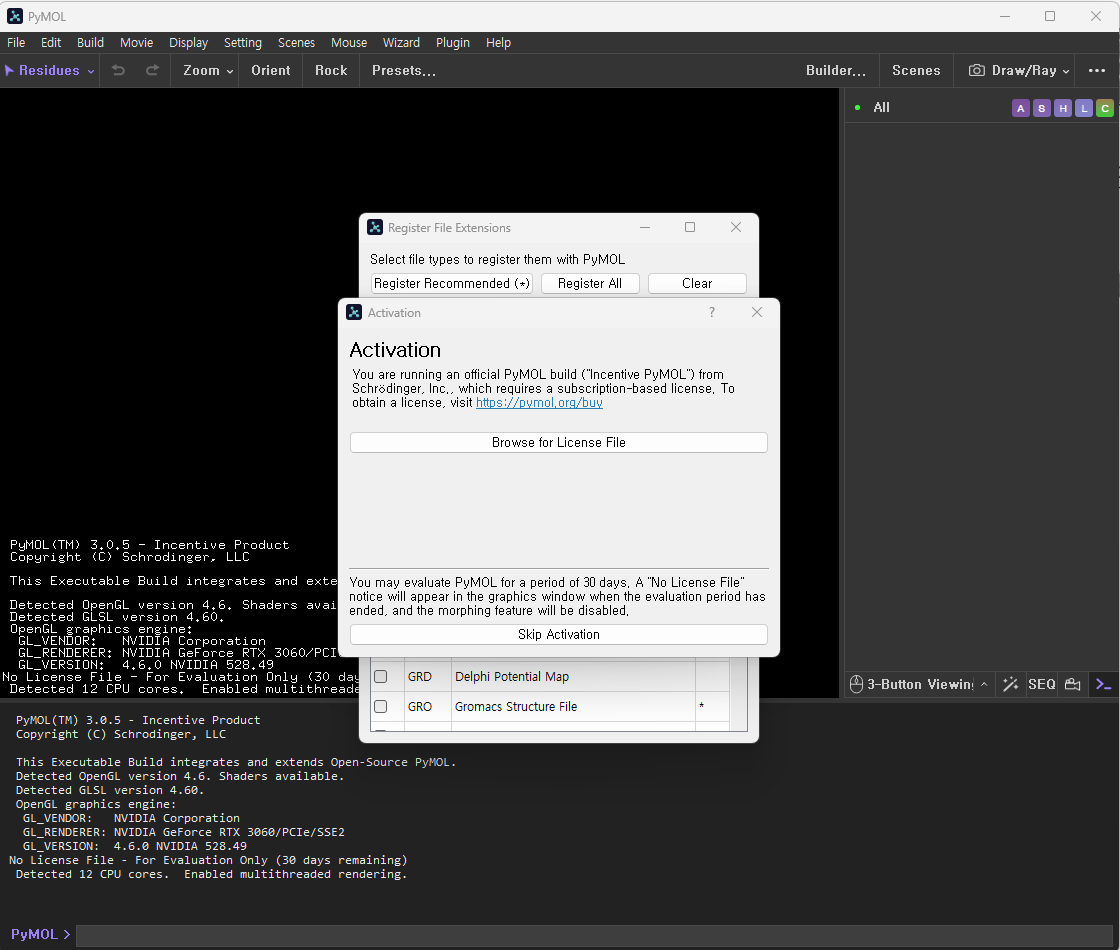Click Skip Activation button
Screen dimensions: 1120x950
559,634
